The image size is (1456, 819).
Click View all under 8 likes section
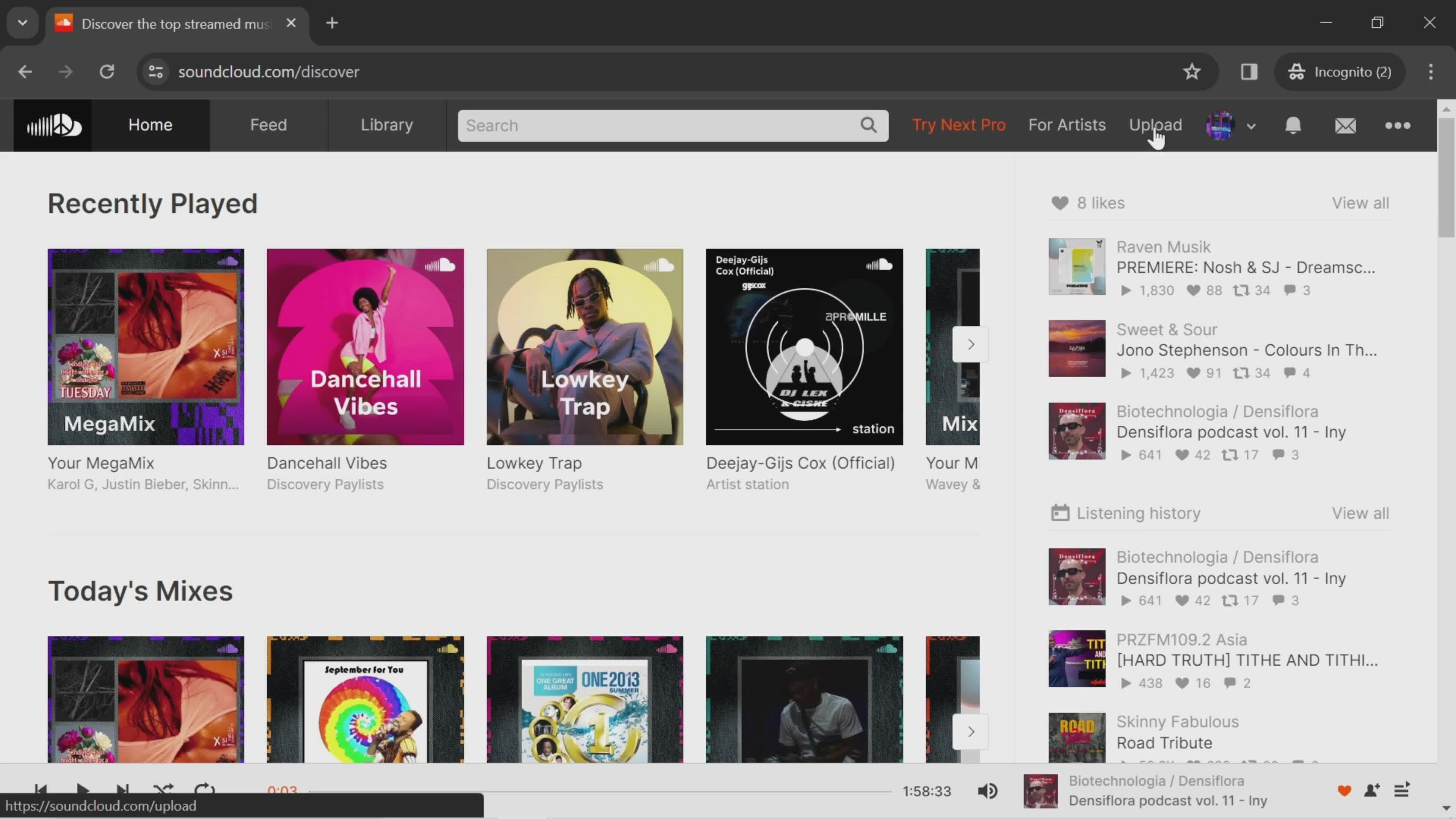(1362, 203)
